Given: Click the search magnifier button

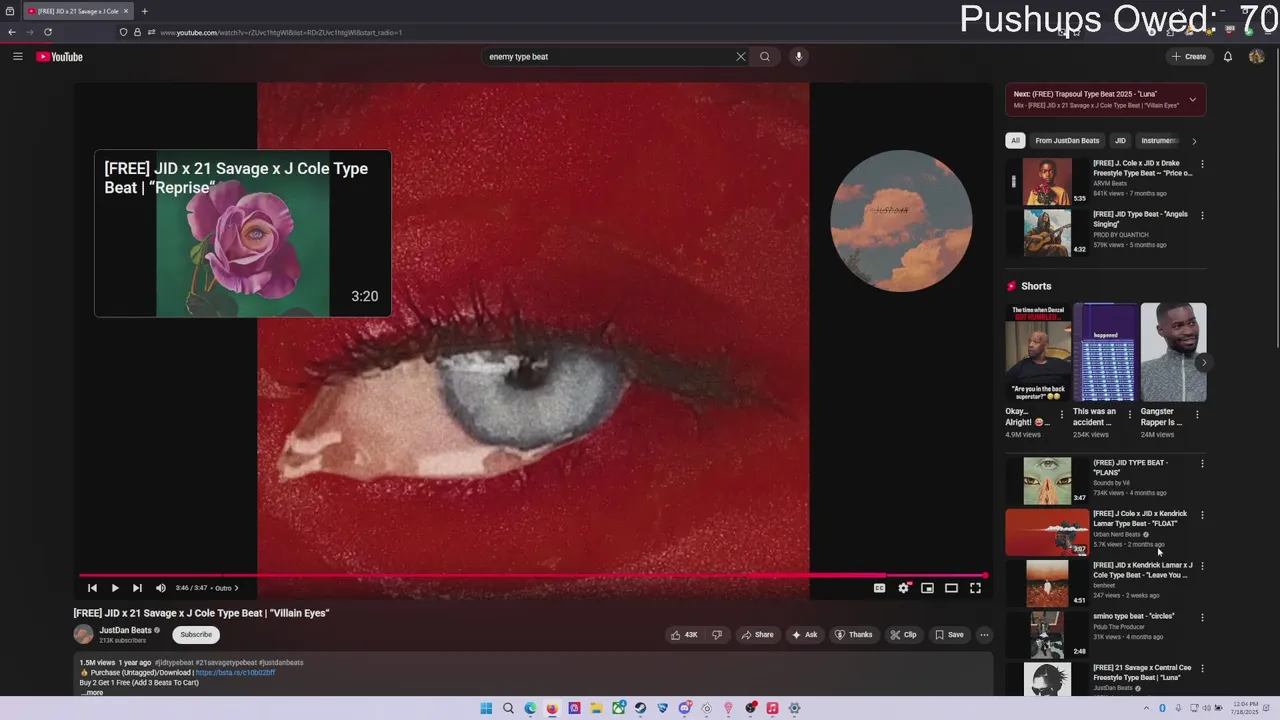Looking at the screenshot, I should tap(765, 57).
